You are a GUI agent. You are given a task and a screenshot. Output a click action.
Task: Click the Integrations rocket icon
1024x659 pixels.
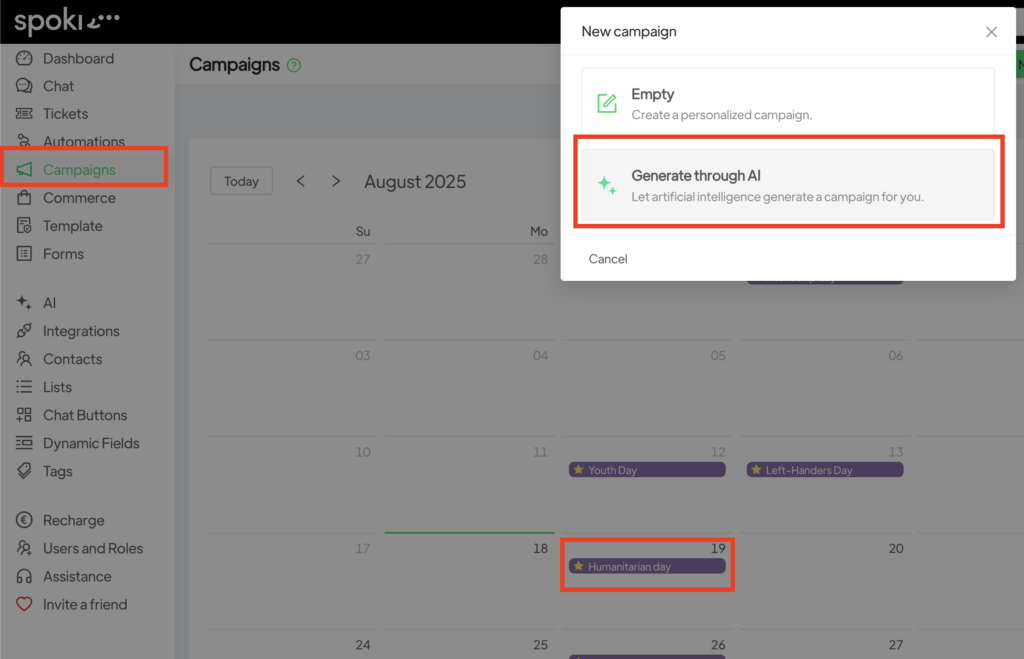point(24,331)
